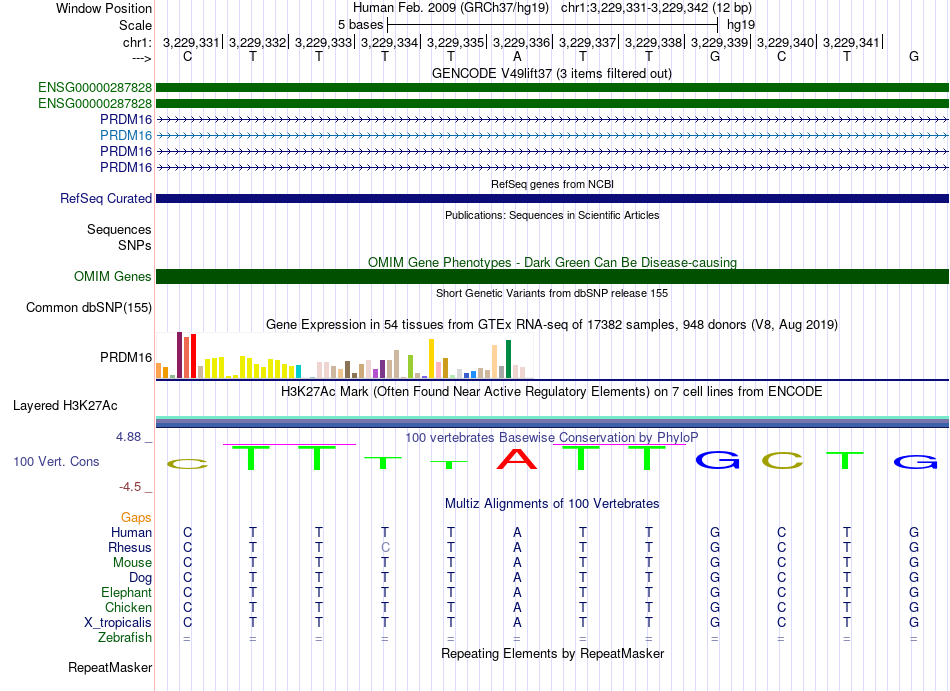Click the chr1:3,229,331-3,229,342 (12 bp) range text
Image resolution: width=950 pixels, height=691 pixels.
(656, 8)
